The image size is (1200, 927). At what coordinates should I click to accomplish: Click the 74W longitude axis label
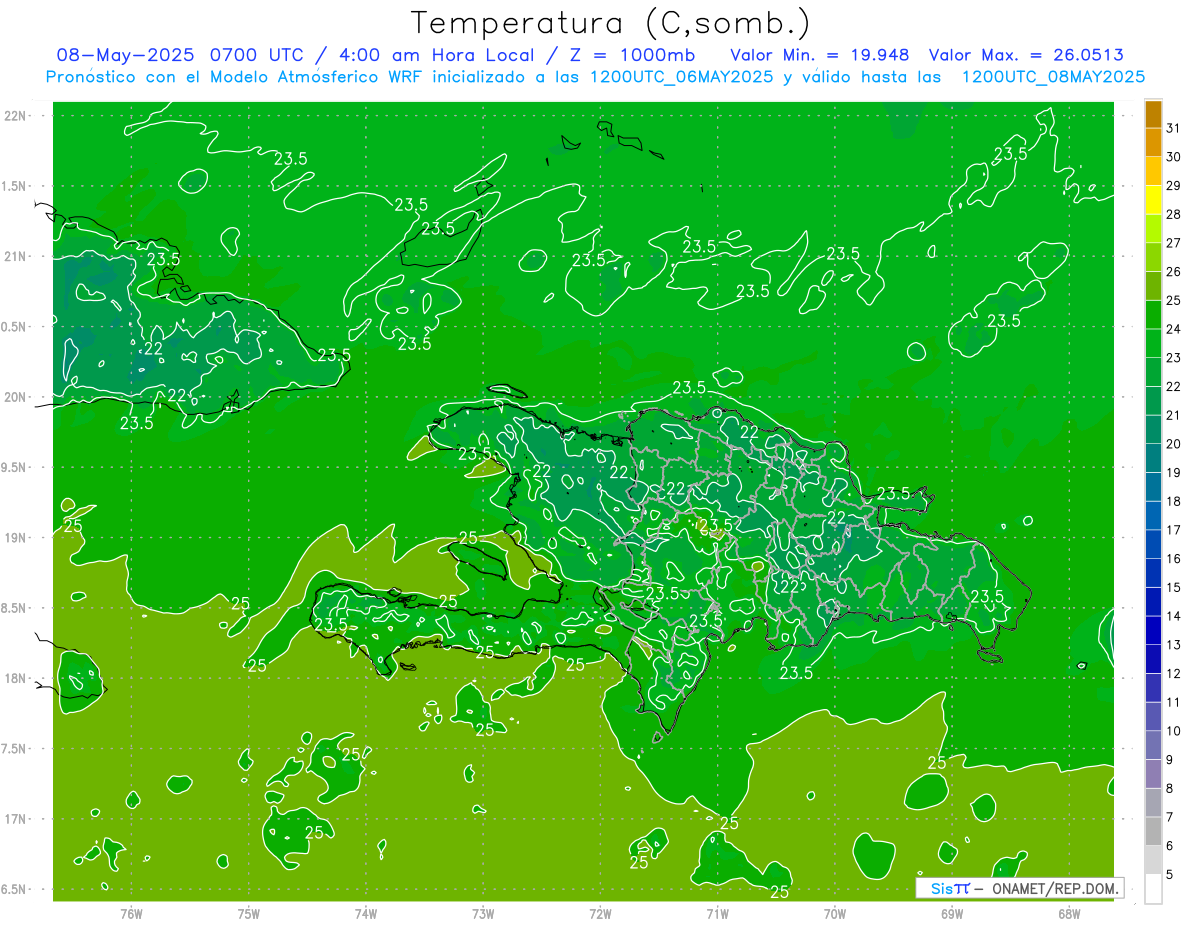click(x=366, y=914)
